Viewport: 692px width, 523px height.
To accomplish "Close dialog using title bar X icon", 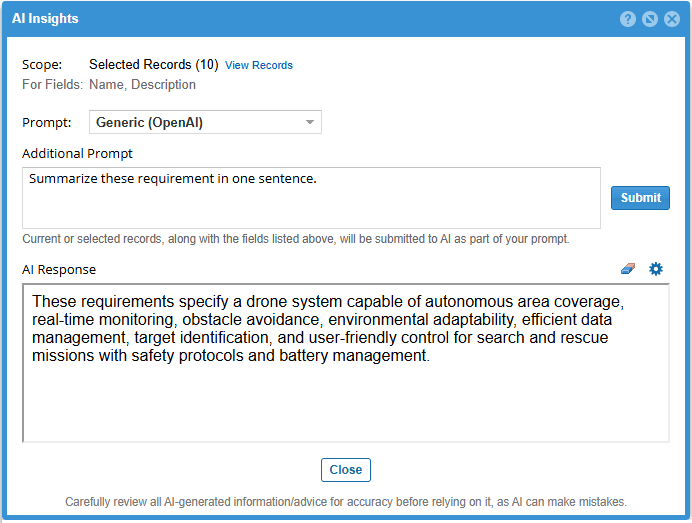I will pos(671,19).
